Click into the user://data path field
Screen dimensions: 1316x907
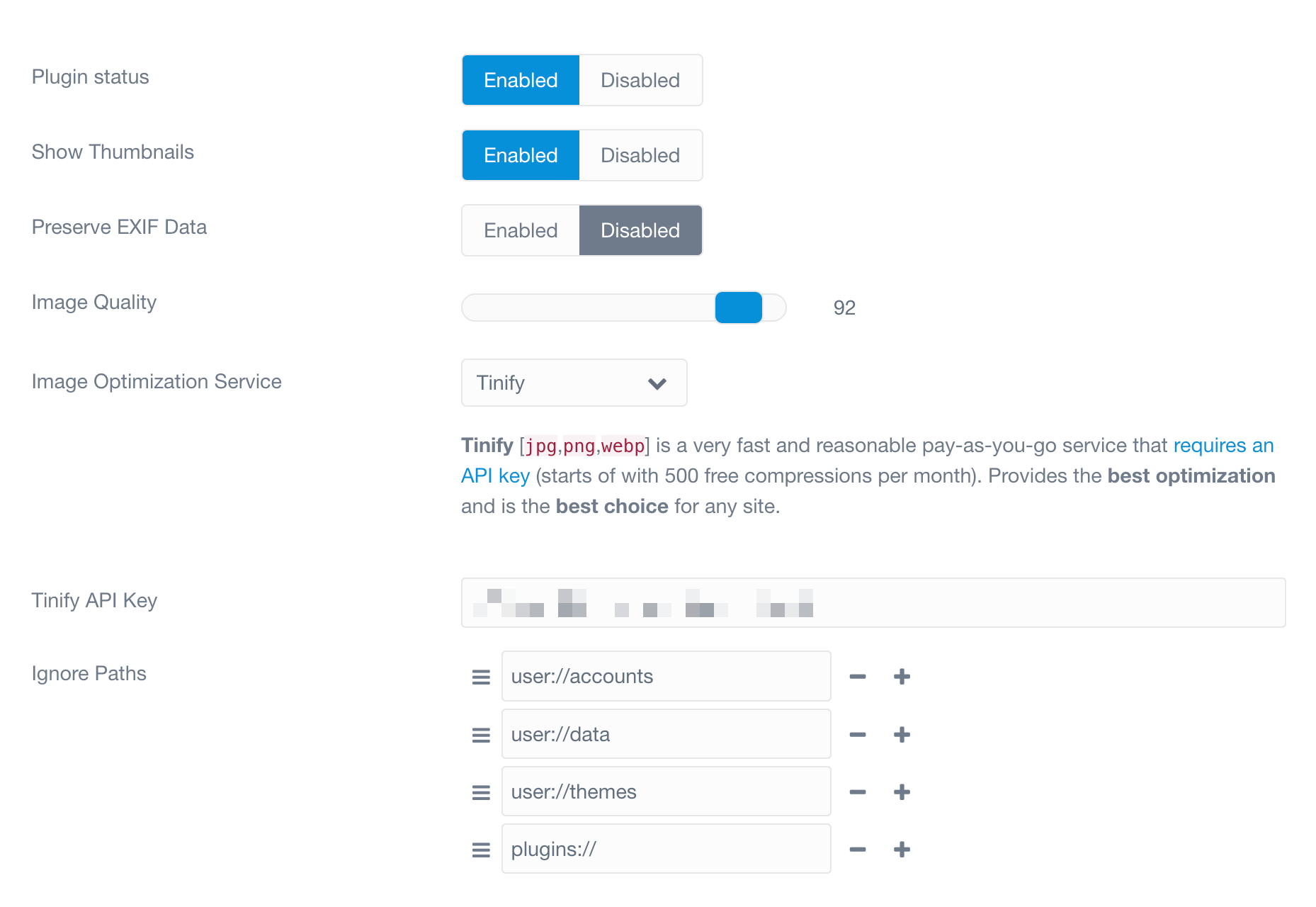tap(666, 734)
